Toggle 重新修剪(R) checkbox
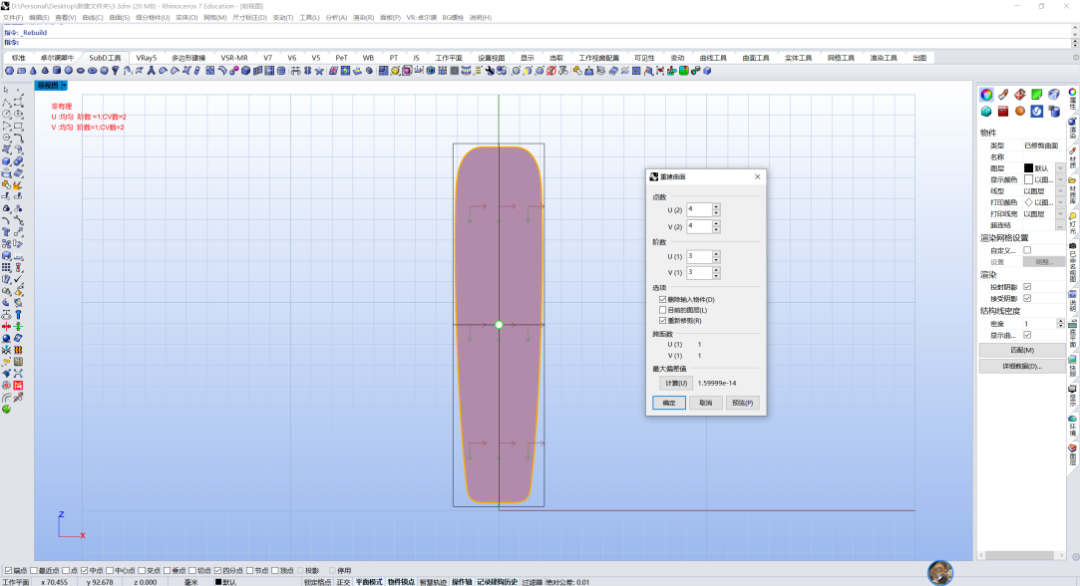The width and height of the screenshot is (1080, 586). click(663, 321)
